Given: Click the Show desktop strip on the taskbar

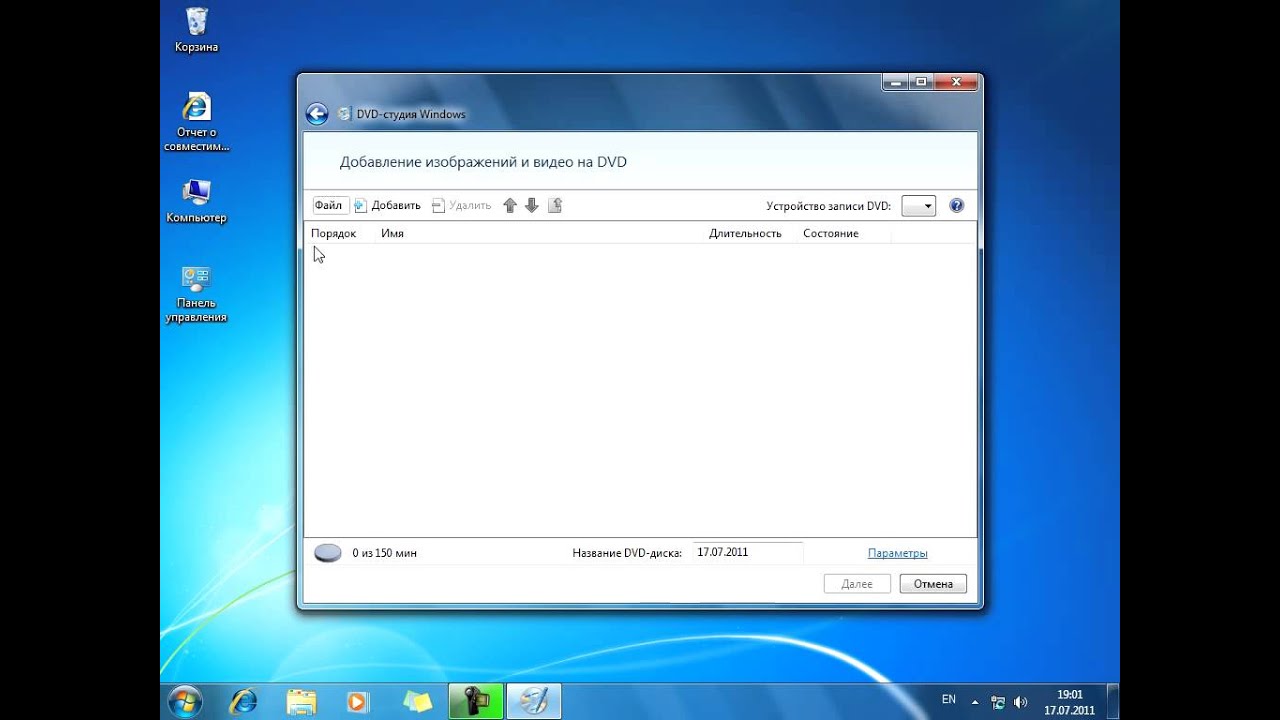Looking at the screenshot, I should 1113,701.
